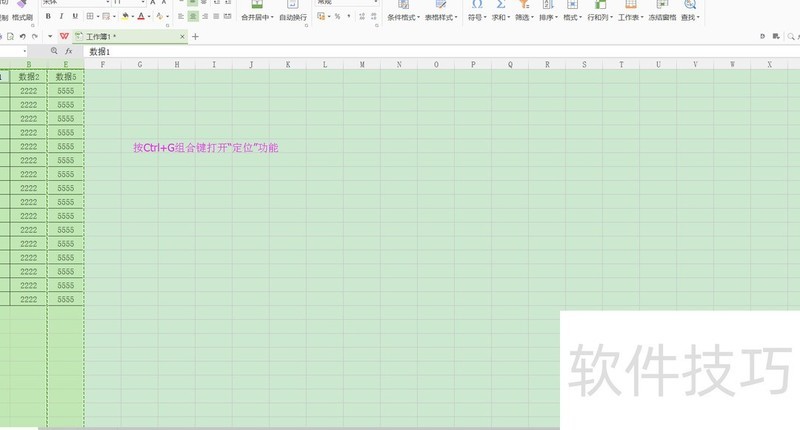800x430 pixels.
Task: Click the WPS home logo icon
Action: (64, 36)
